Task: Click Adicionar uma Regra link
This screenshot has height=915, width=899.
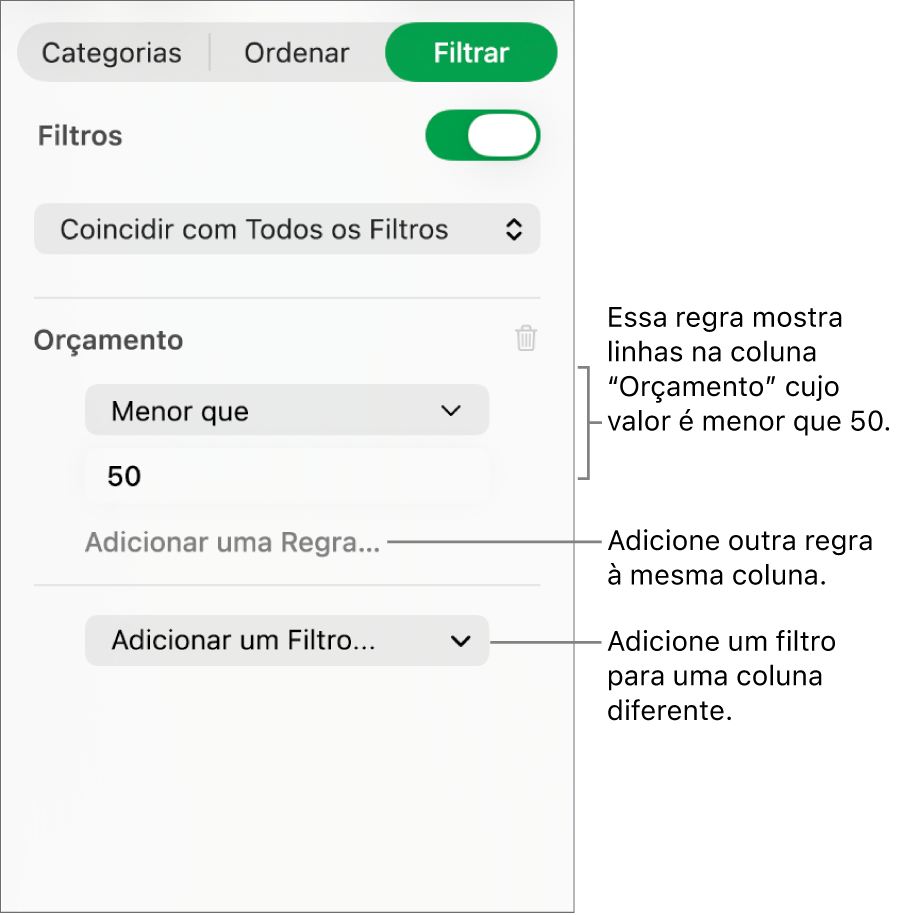Action: [x=232, y=542]
